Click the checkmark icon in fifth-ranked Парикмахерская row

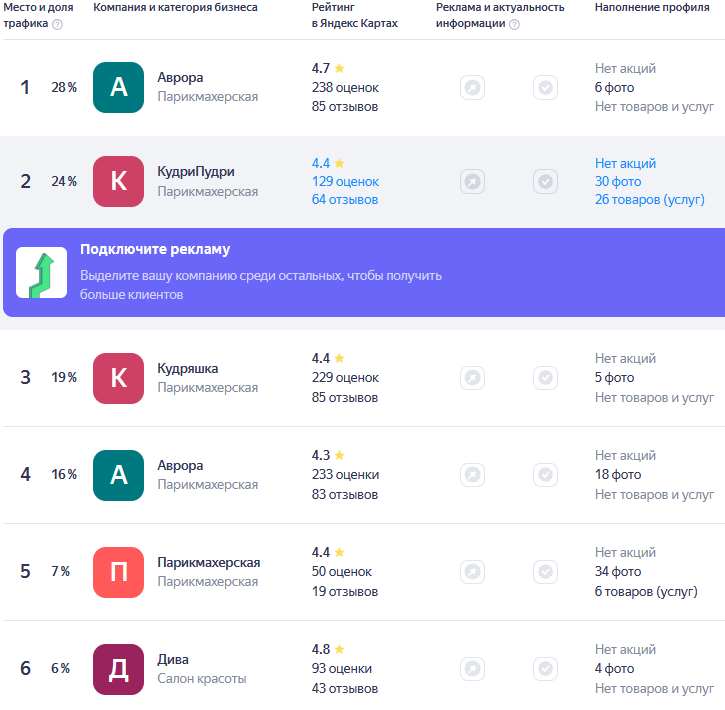[x=545, y=572]
